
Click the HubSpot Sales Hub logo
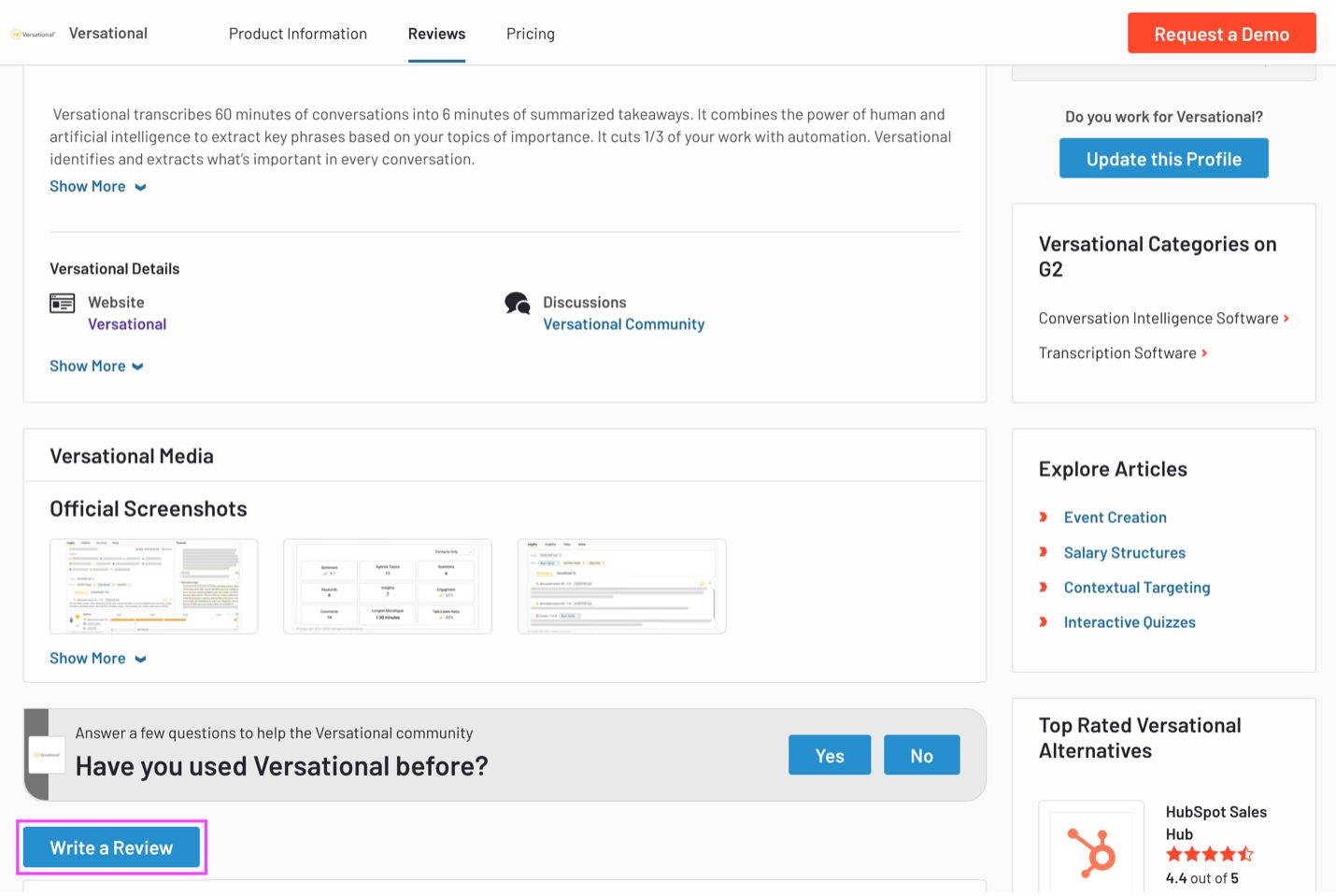(x=1091, y=852)
